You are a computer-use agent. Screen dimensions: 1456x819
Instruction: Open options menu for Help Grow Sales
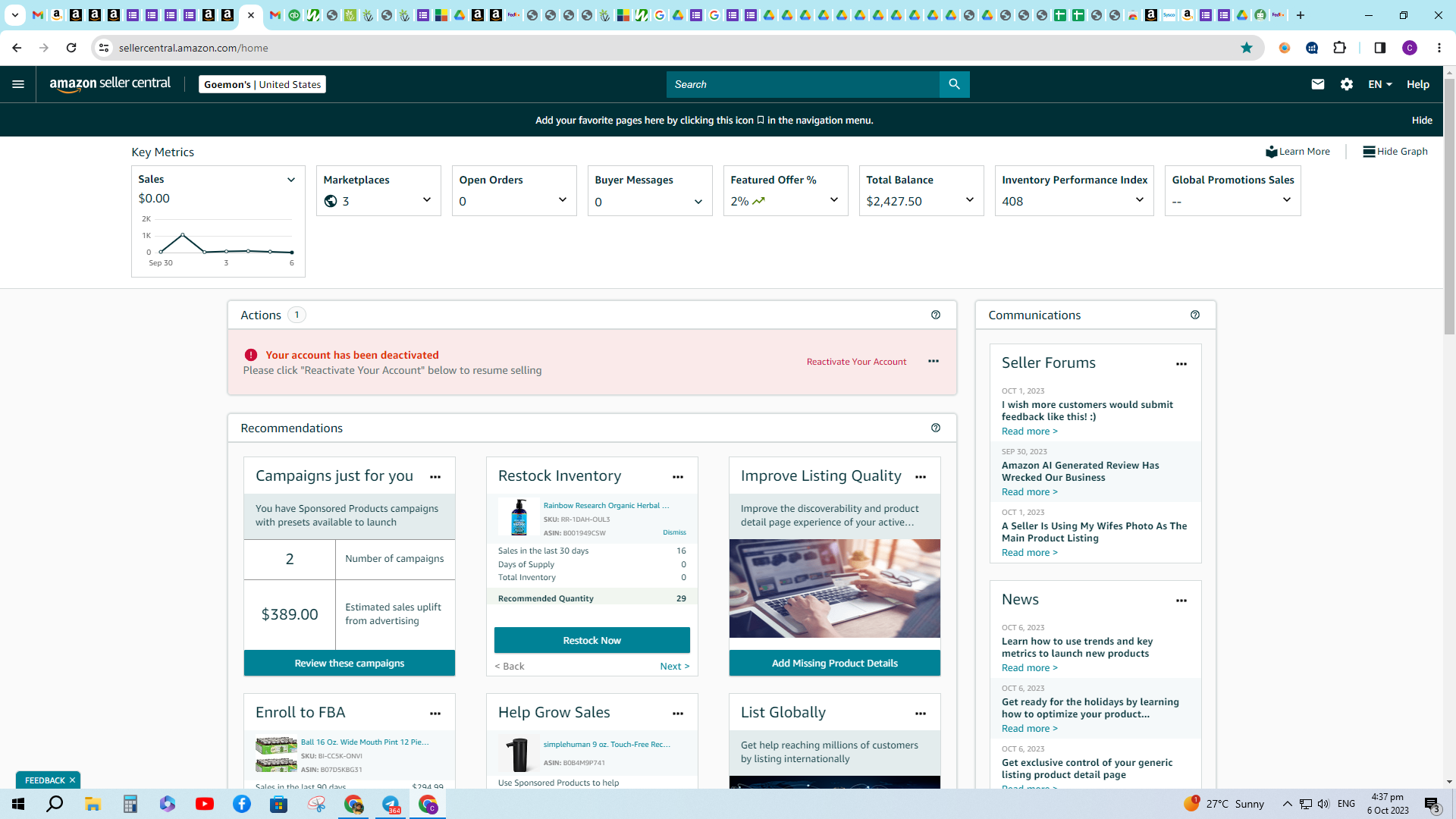tap(678, 714)
